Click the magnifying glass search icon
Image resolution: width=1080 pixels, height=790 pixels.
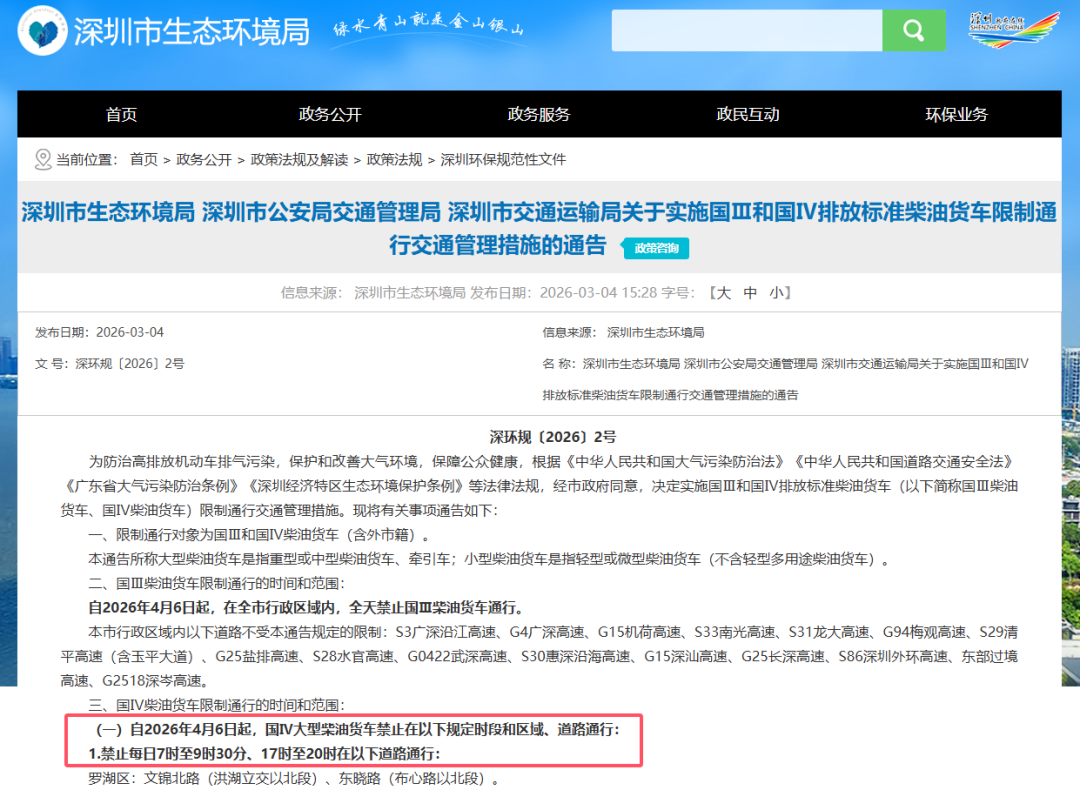tap(914, 30)
